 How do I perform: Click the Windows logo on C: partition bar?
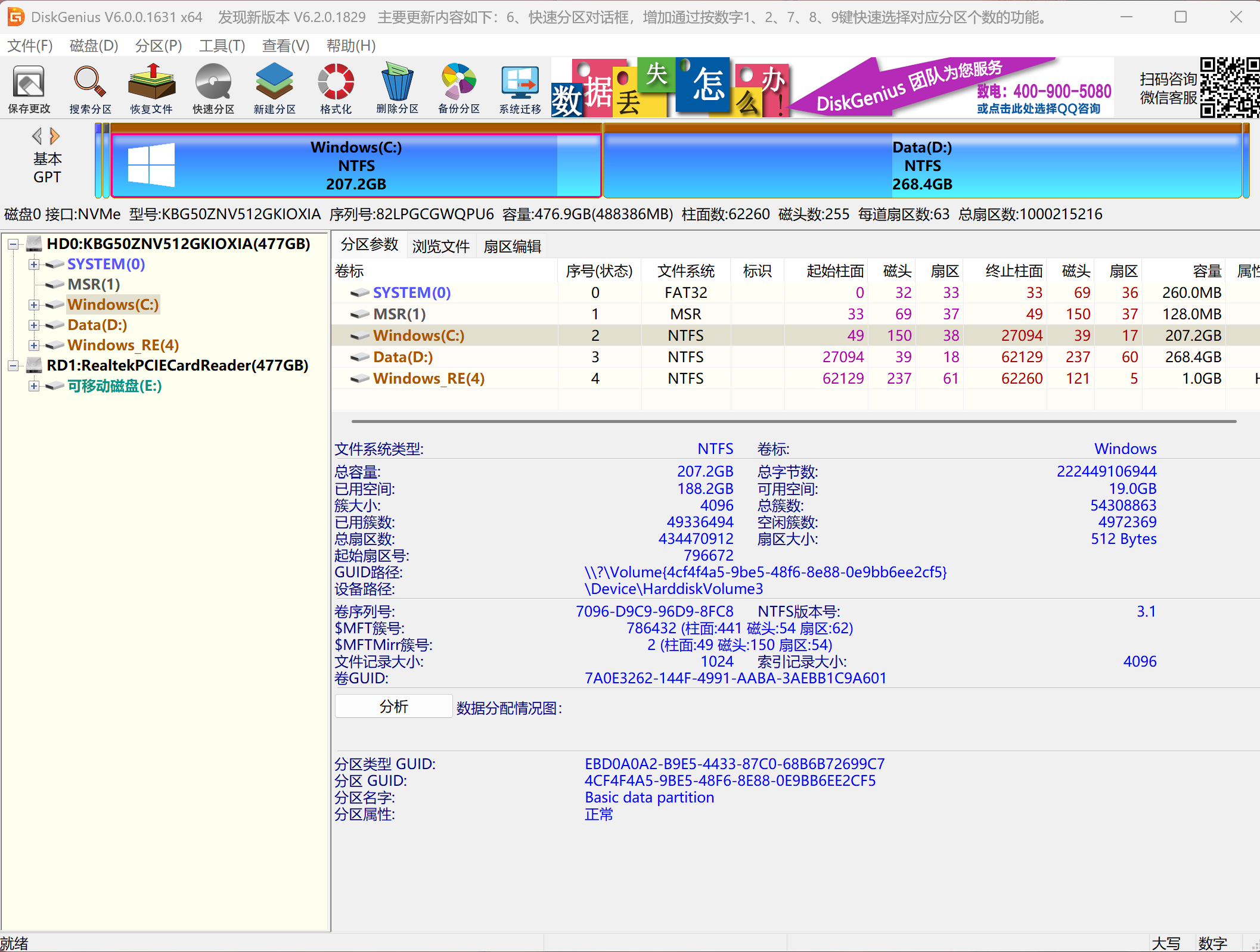point(151,165)
